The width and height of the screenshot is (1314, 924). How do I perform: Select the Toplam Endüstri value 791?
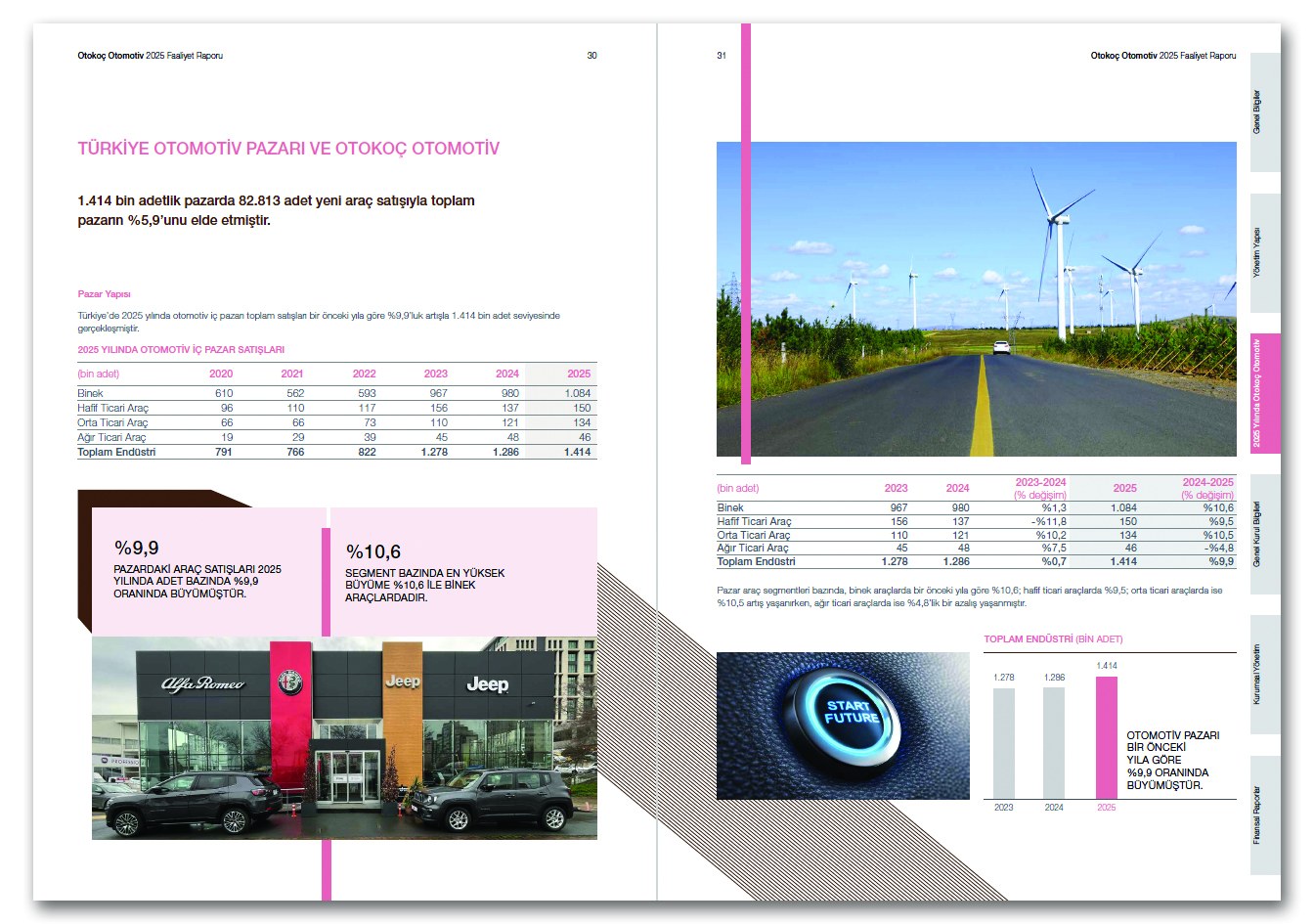pyautogui.click(x=224, y=453)
